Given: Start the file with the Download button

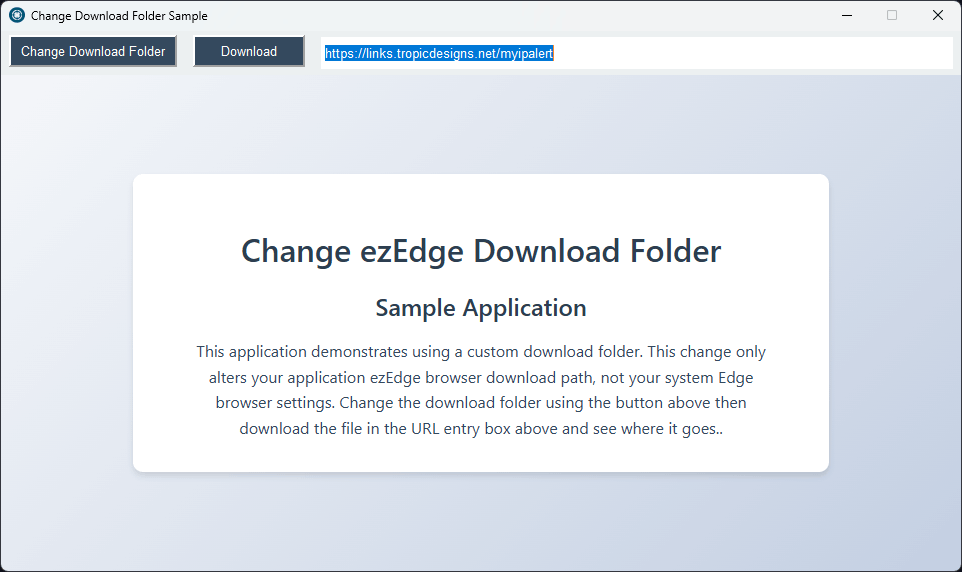Looking at the screenshot, I should coord(249,52).
